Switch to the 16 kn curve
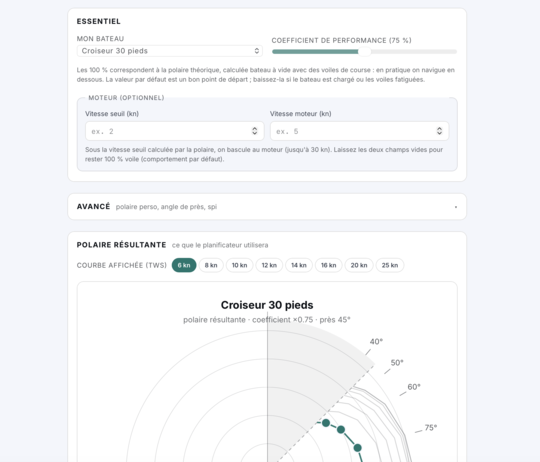Image resolution: width=540 pixels, height=462 pixels. click(329, 265)
